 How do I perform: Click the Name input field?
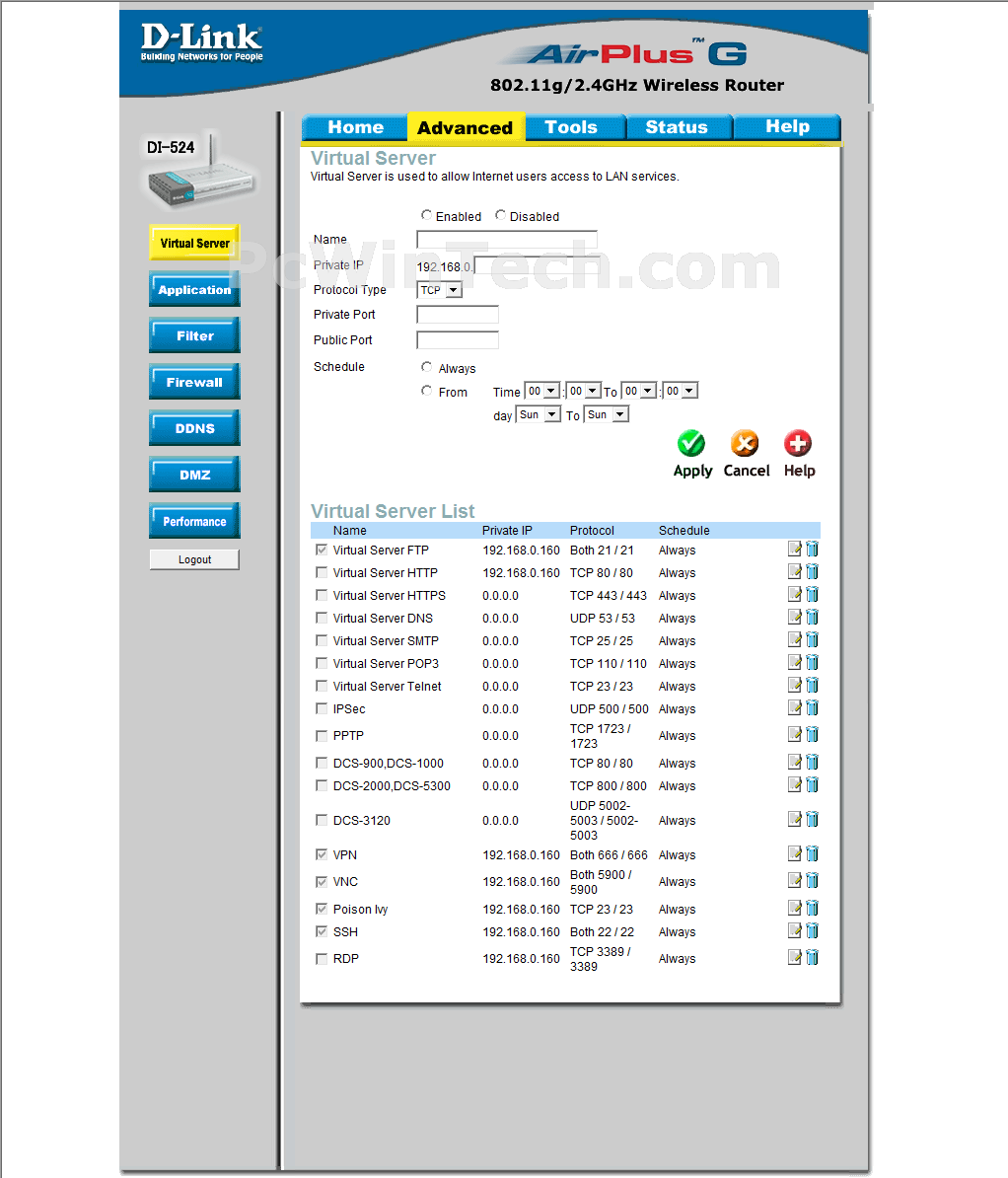[x=507, y=240]
